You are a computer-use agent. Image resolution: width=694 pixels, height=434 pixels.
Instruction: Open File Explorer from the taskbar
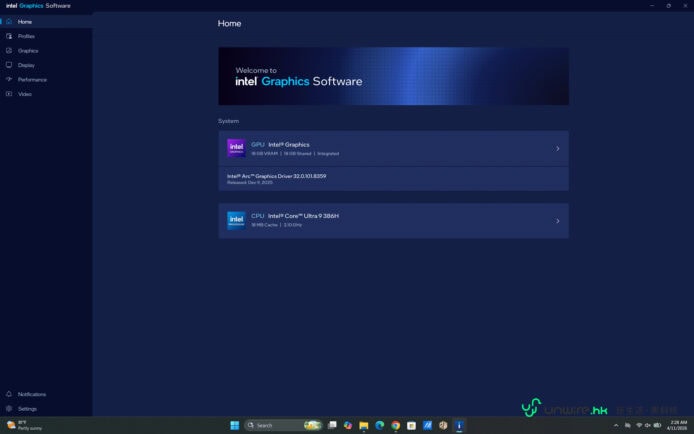(363, 425)
